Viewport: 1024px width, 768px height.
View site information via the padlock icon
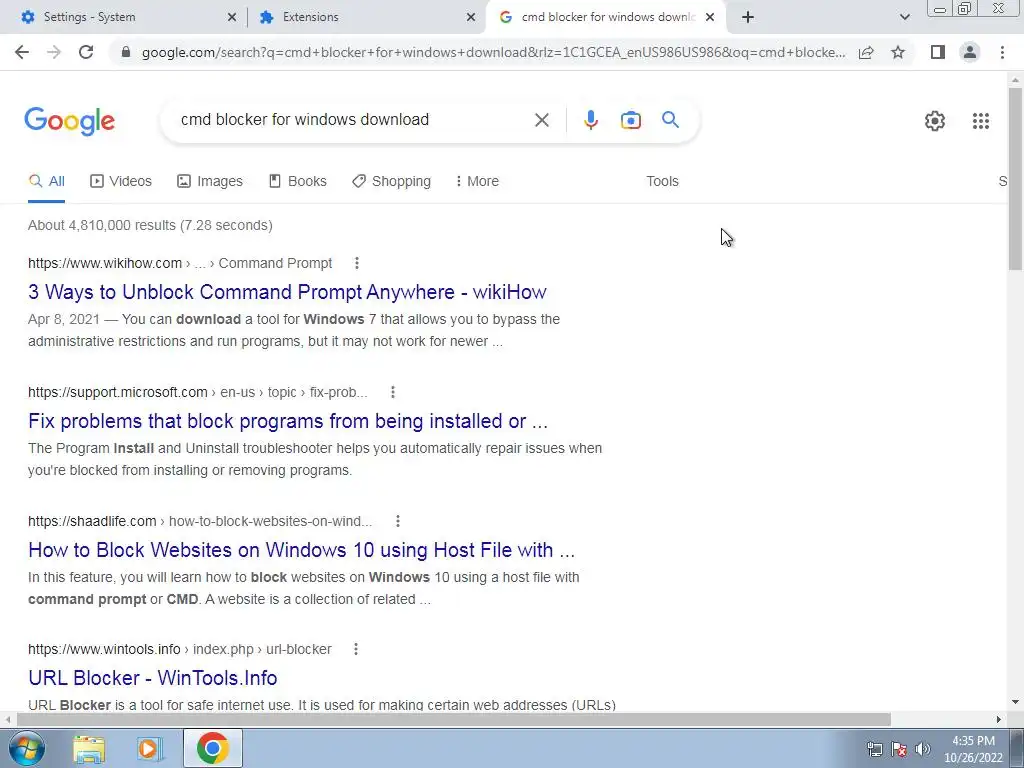point(126,52)
